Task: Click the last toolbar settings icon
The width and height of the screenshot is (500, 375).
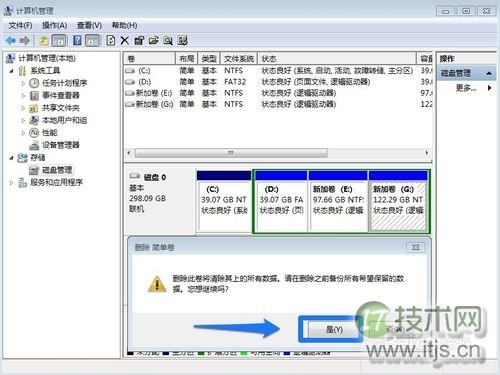Action: point(182,41)
